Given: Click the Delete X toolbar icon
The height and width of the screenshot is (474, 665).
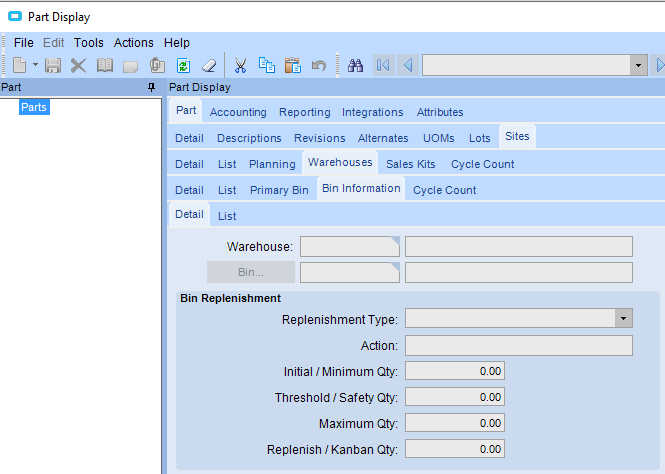Looking at the screenshot, I should (78, 65).
